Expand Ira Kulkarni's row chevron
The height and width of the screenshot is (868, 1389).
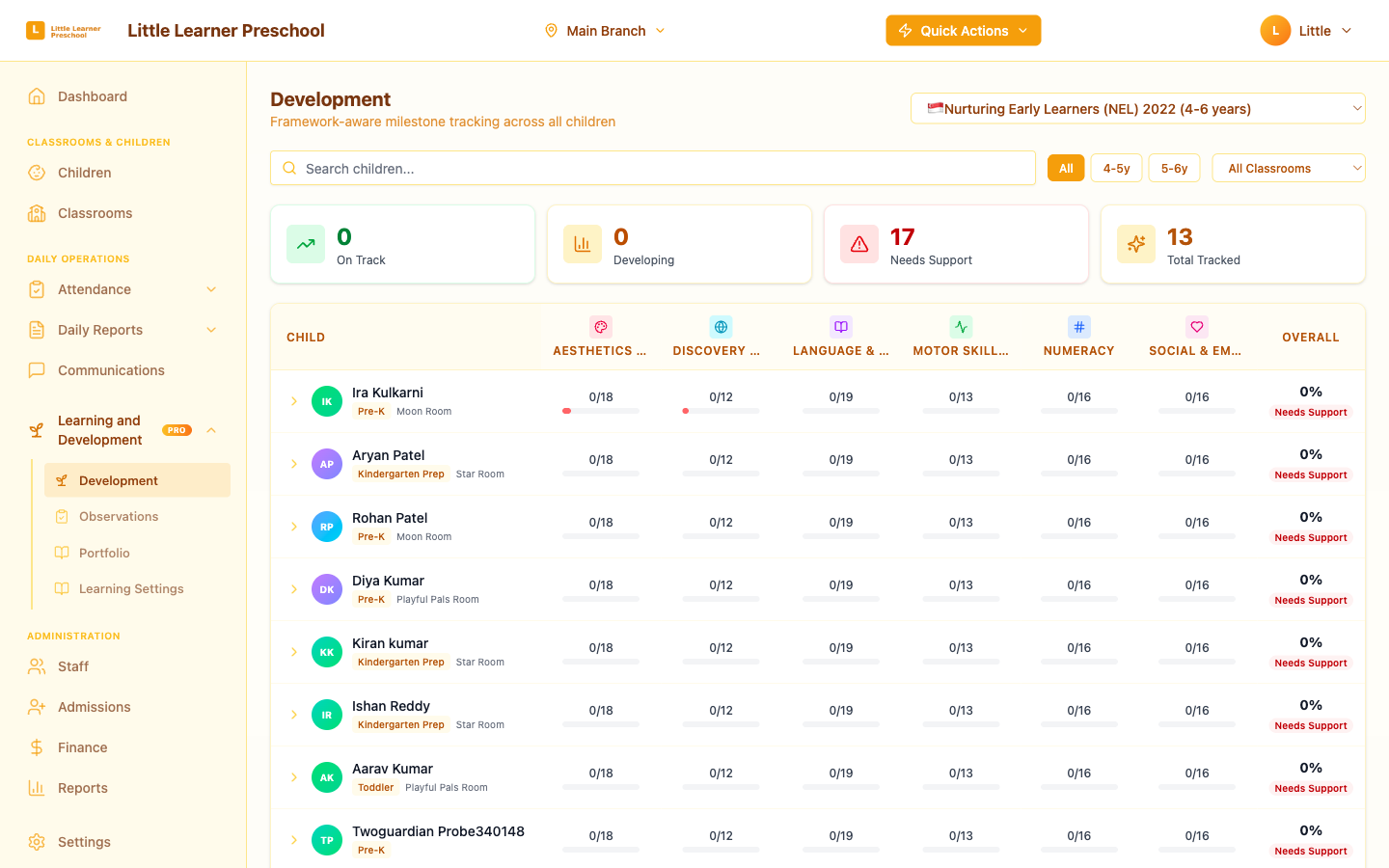(294, 401)
